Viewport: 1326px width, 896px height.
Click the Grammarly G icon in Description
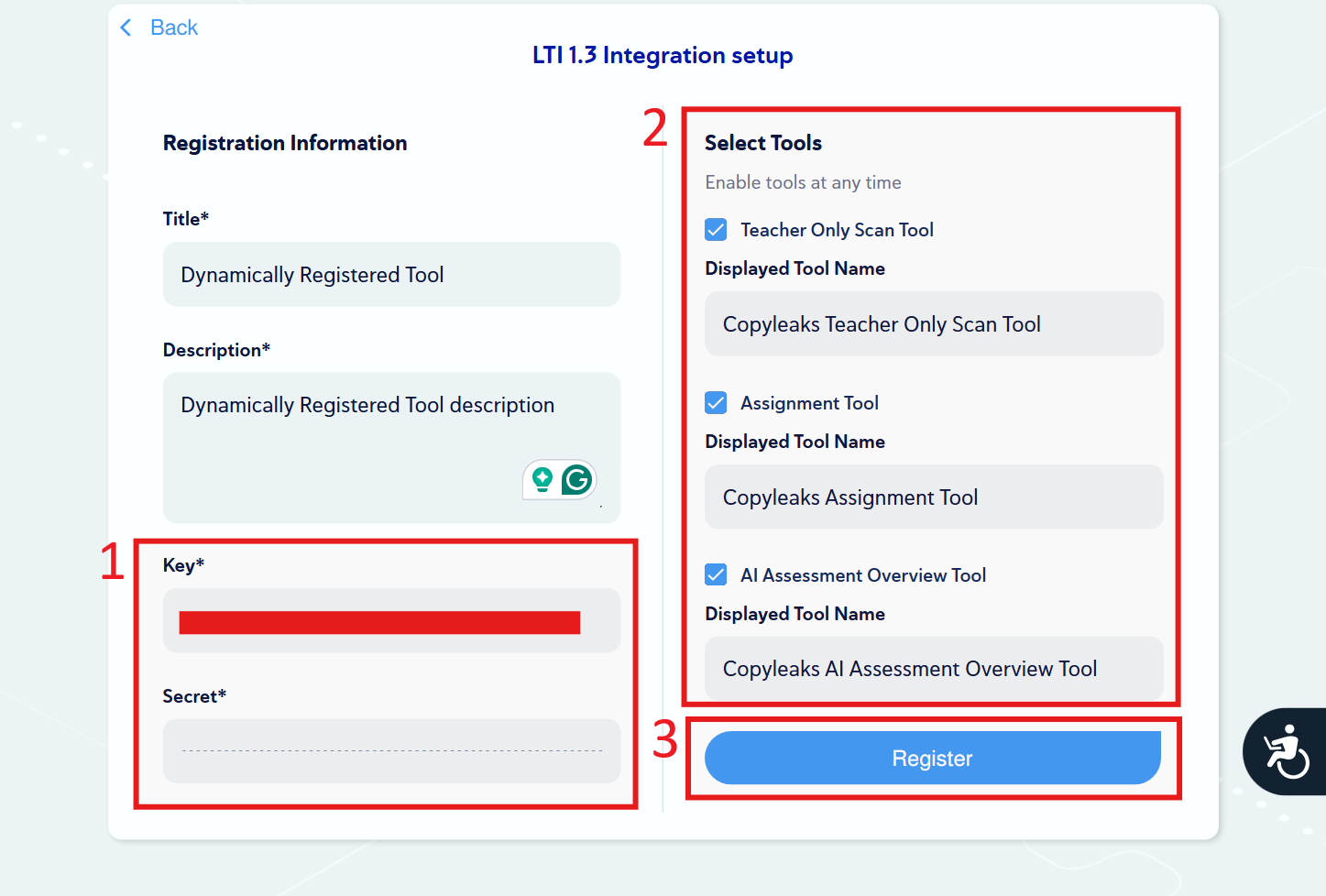click(576, 479)
